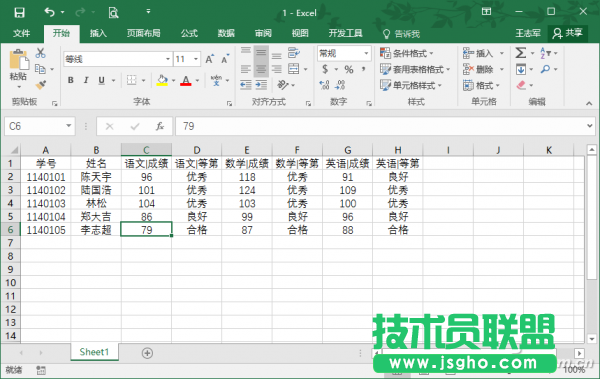600x379 pixels.
Task: Click the AutoSum sigma icon
Action: (520, 53)
